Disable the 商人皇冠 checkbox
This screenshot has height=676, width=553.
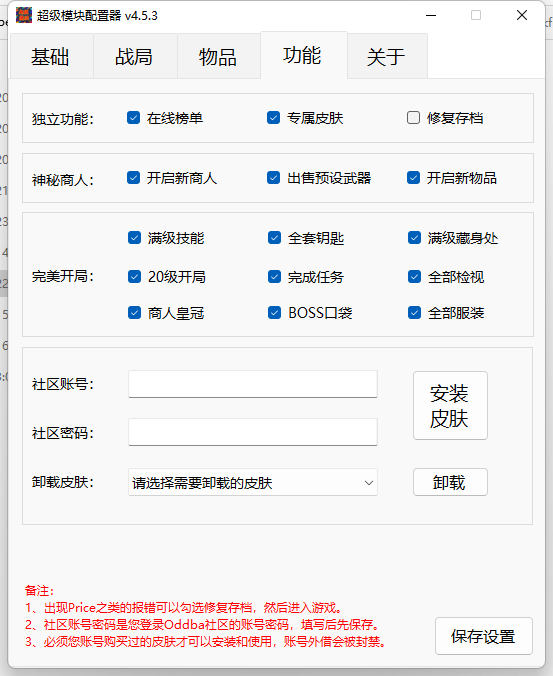pyautogui.click(x=134, y=313)
